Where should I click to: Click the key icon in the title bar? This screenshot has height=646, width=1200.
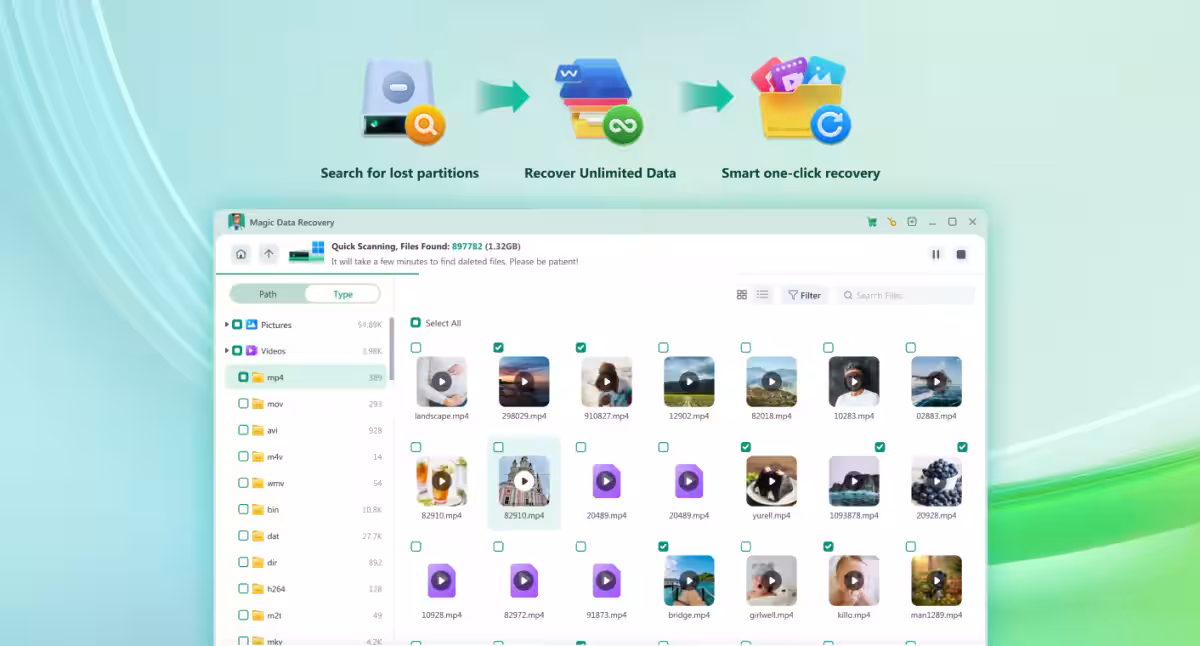click(x=891, y=222)
